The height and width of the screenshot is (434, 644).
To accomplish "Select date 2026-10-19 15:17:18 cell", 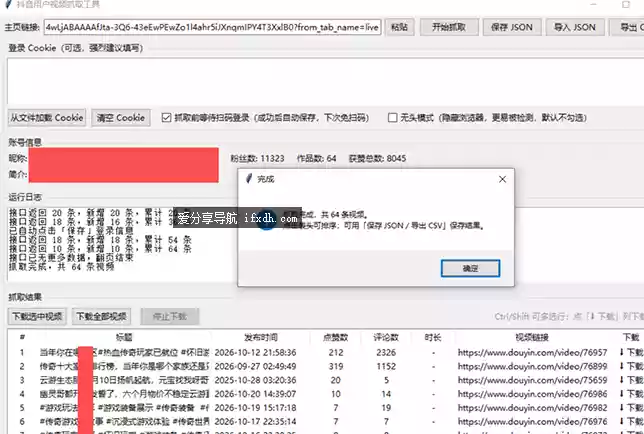I will [x=255, y=408].
